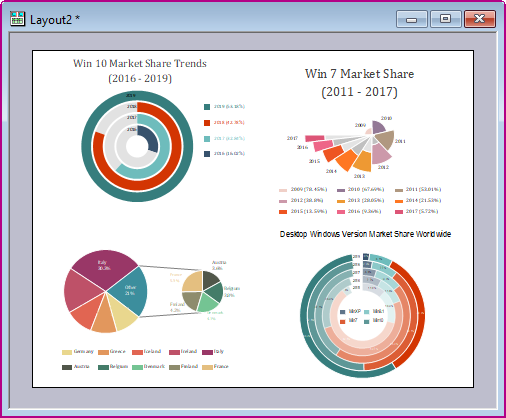Select the 2015 legend entry
This screenshot has width=506, height=418.
pos(303,212)
